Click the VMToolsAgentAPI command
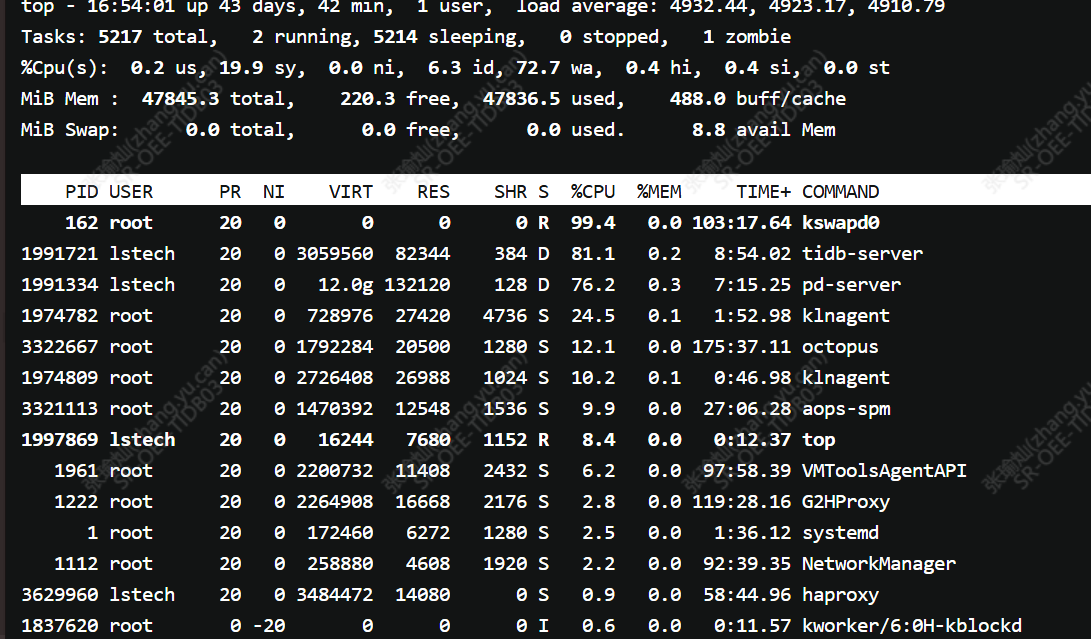Viewport: 1091px width, 639px height. (884, 471)
